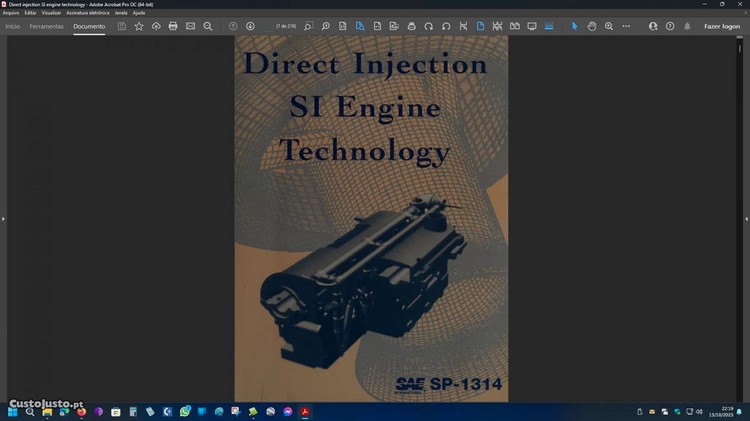Add a star bookmark to this document

pyautogui.click(x=139, y=26)
